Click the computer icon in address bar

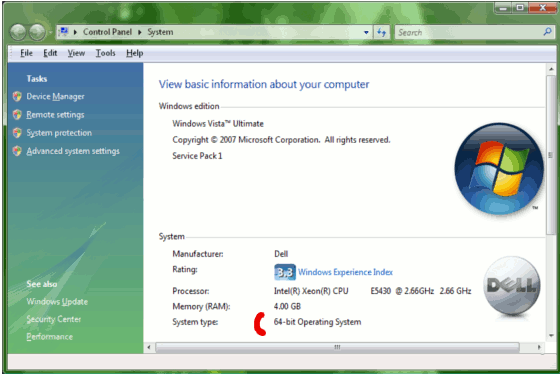point(64,32)
